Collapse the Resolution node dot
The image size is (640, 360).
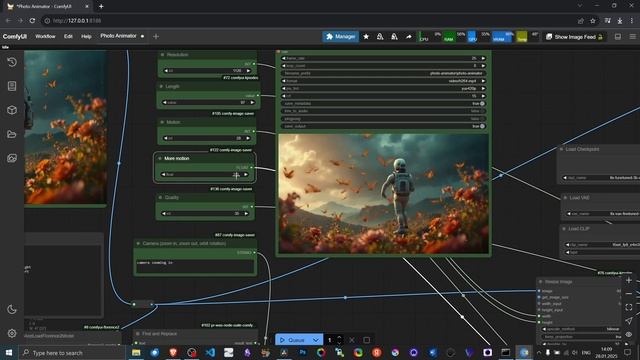pos(162,55)
